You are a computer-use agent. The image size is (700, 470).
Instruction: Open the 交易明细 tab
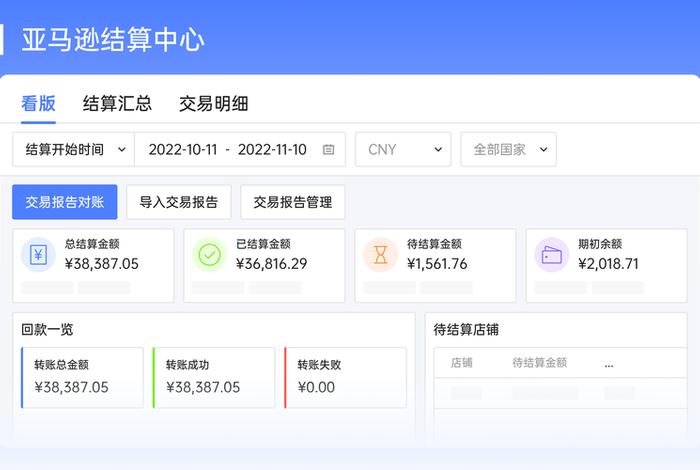tap(214, 104)
